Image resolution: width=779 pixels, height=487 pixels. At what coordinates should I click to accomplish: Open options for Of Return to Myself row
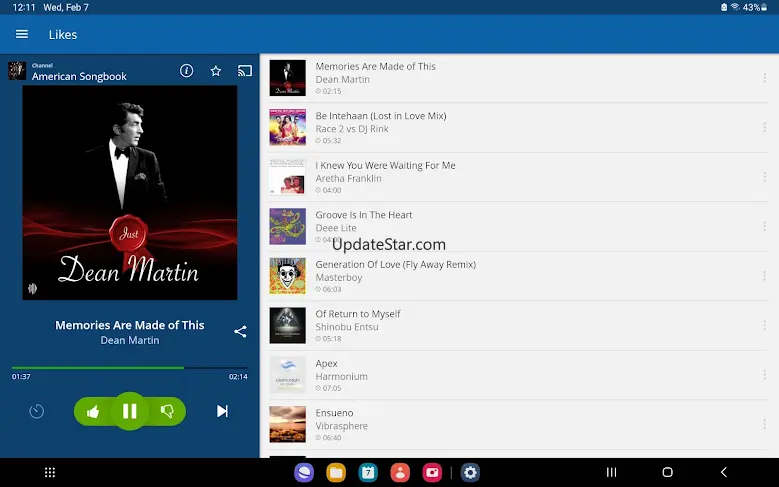(x=765, y=325)
